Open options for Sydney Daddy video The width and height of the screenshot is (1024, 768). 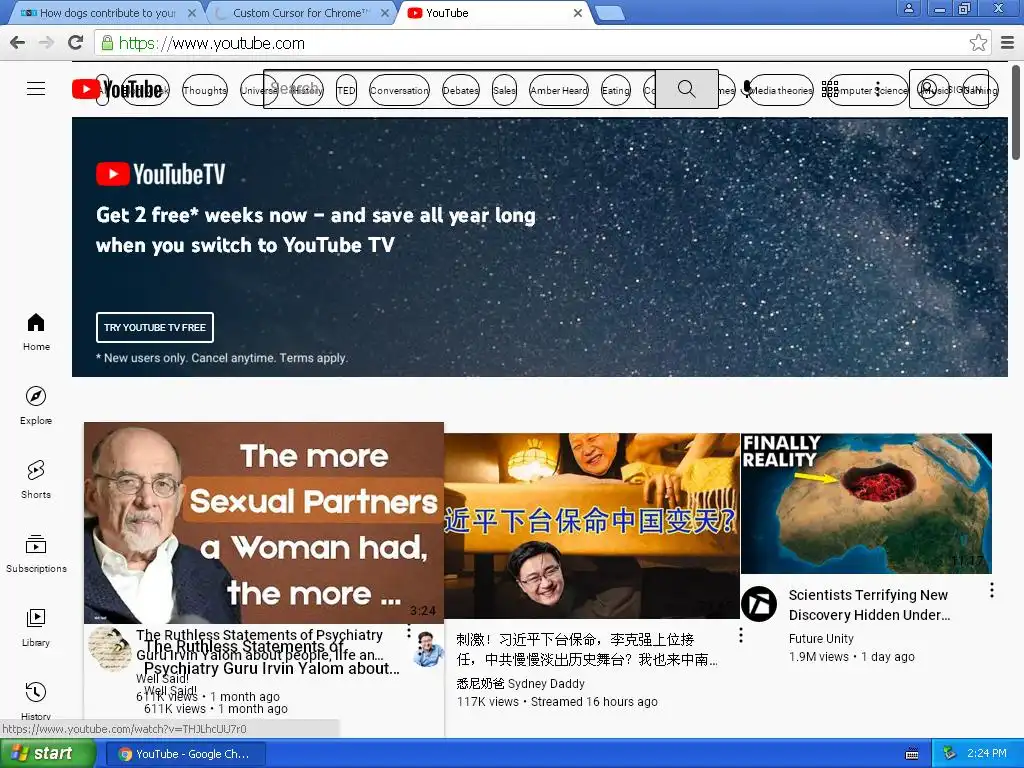coord(741,635)
